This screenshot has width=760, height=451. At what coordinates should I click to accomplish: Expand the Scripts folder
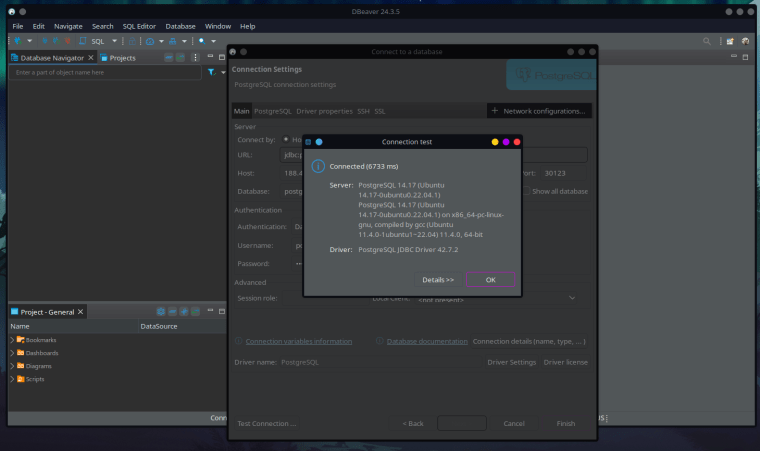click(12, 379)
